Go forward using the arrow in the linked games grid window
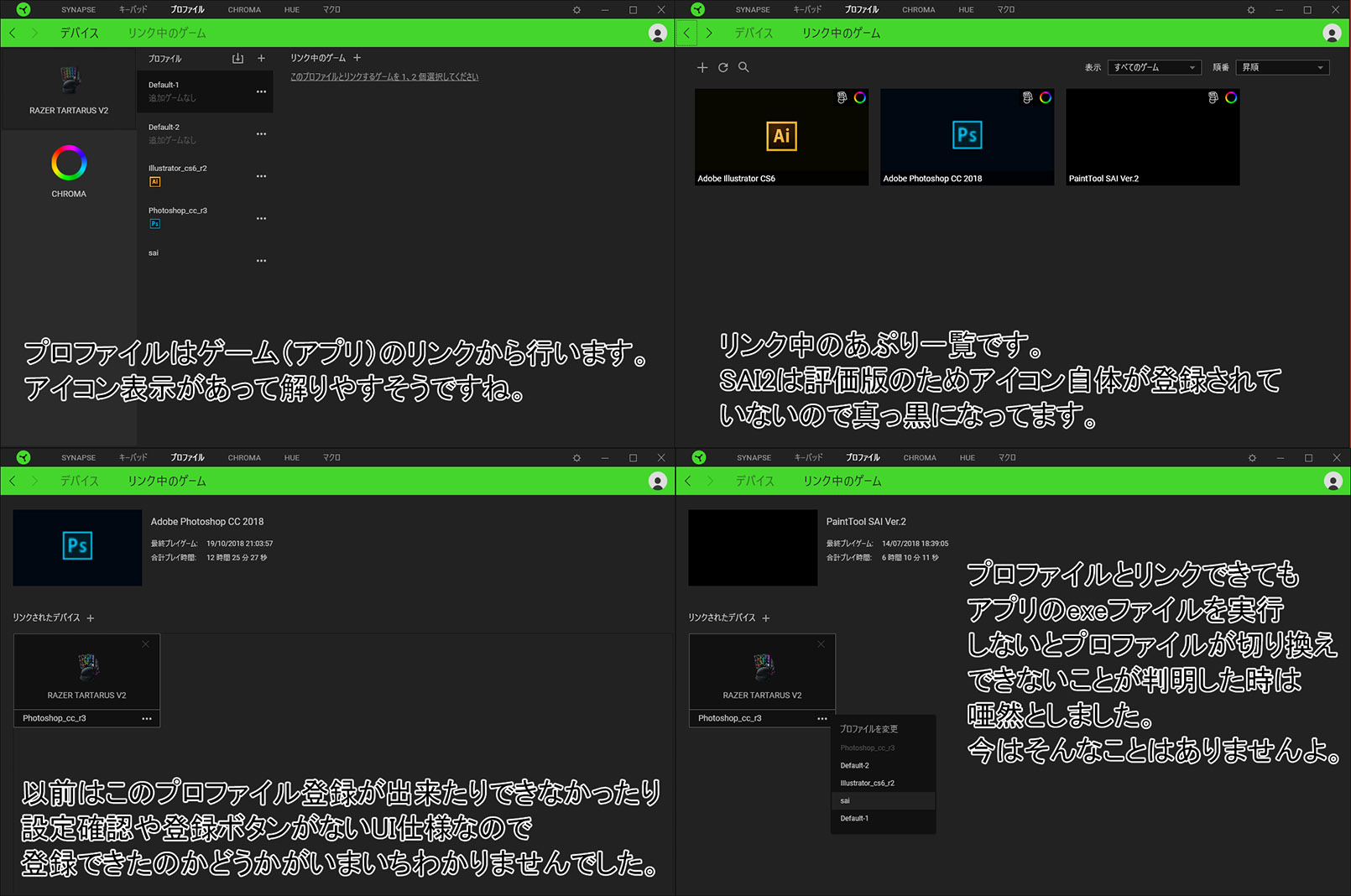The image size is (1351, 896). click(709, 33)
